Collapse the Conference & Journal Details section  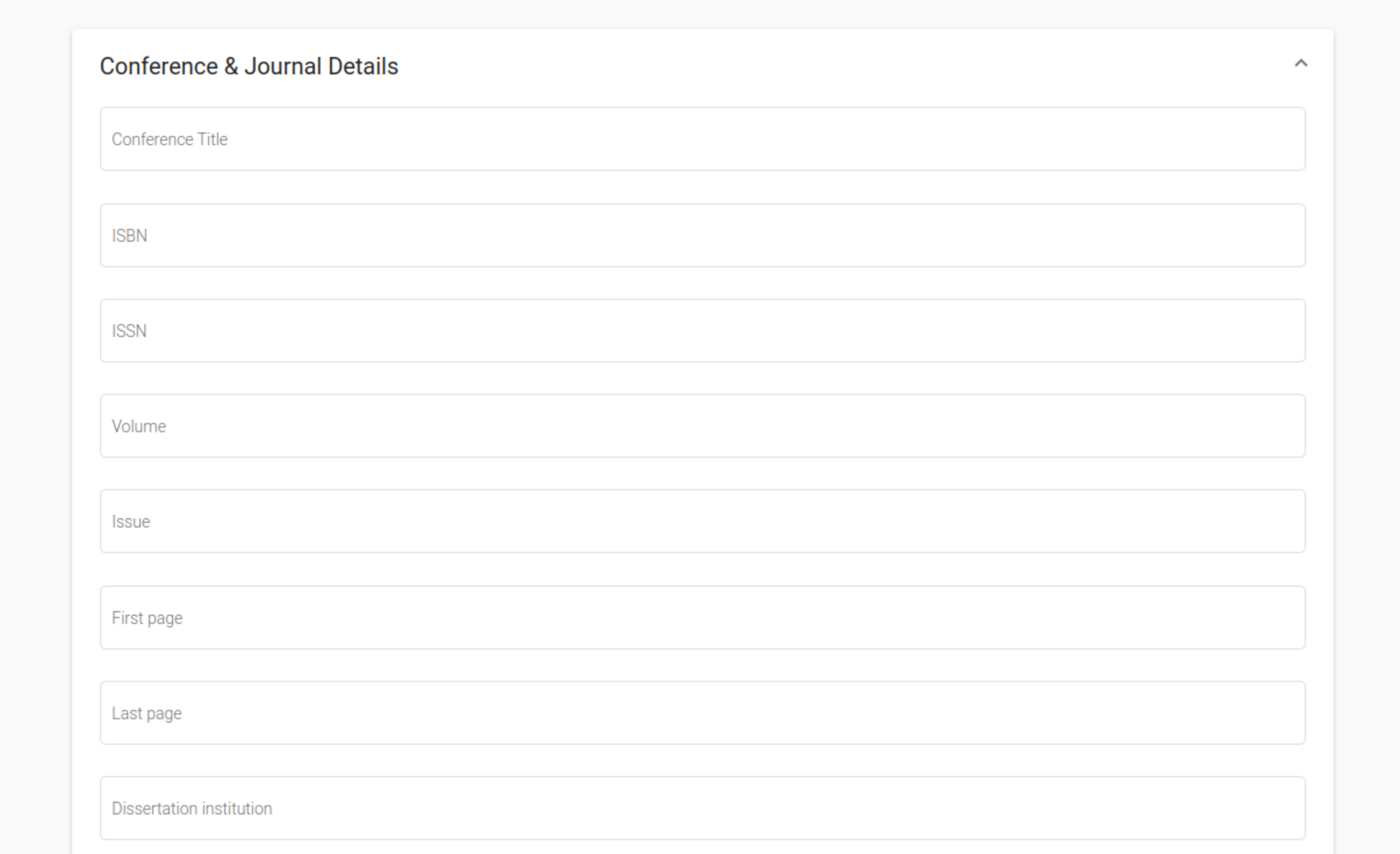click(1301, 64)
